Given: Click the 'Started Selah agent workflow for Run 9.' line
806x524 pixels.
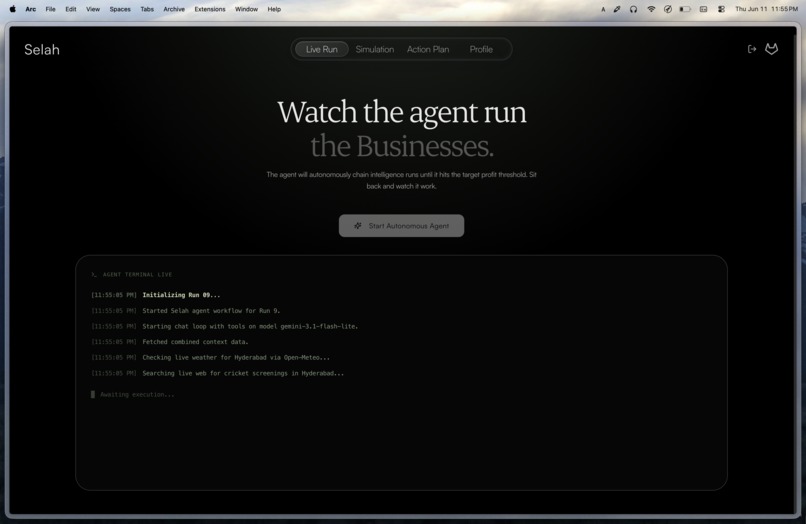Looking at the screenshot, I should pos(211,311).
